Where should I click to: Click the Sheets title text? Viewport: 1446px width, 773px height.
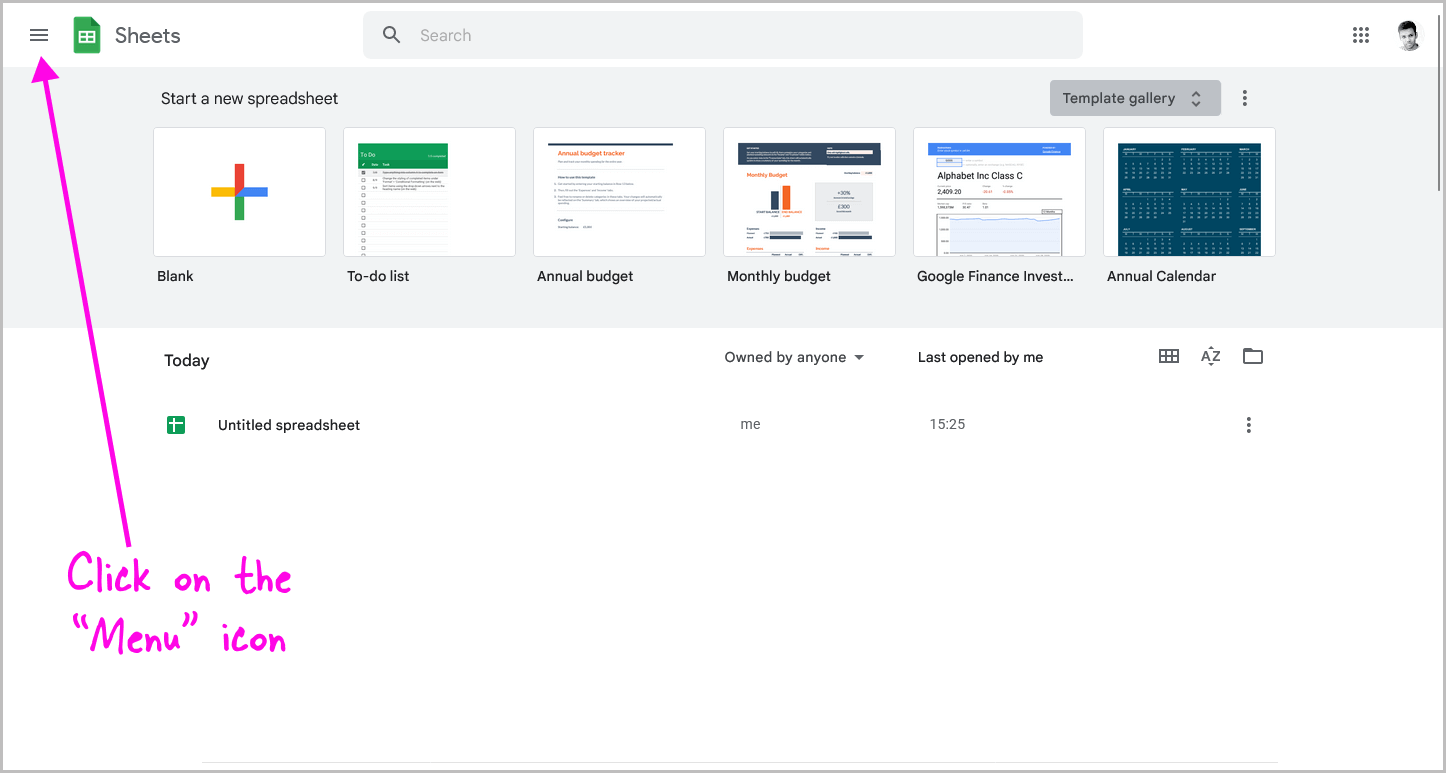coord(148,35)
